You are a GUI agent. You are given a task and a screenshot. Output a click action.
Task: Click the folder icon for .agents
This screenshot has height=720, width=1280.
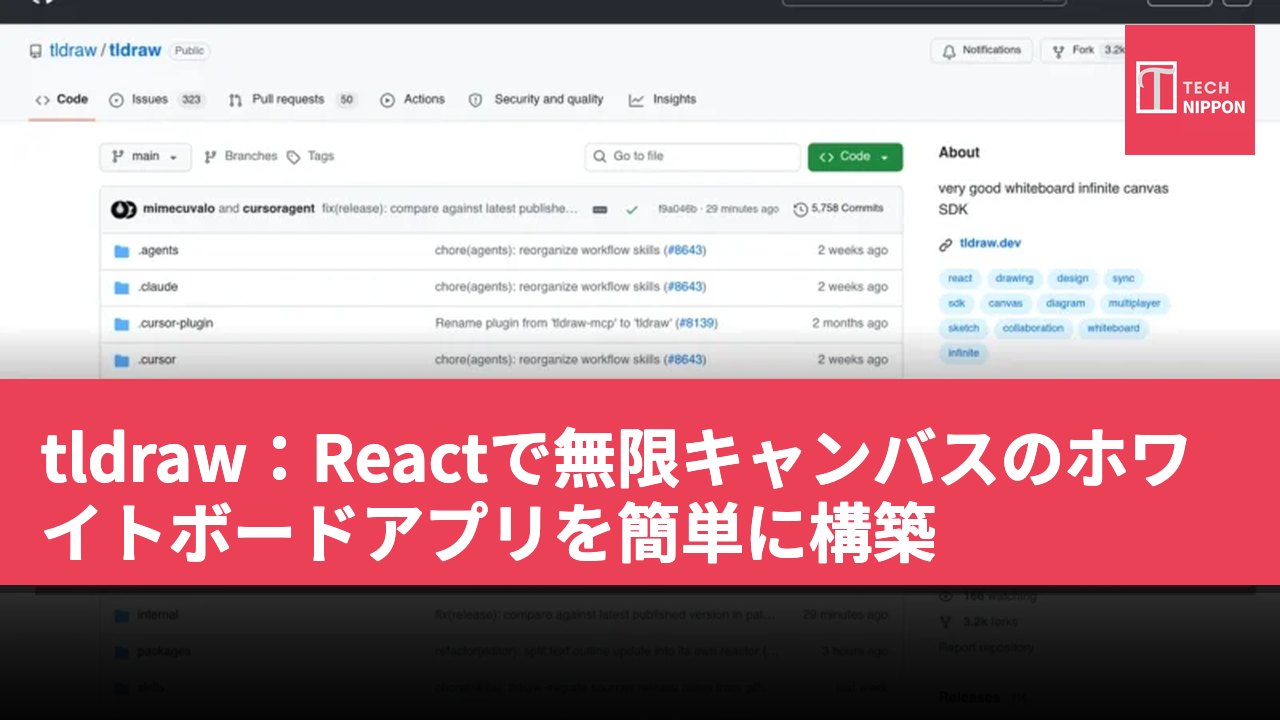[x=122, y=251]
